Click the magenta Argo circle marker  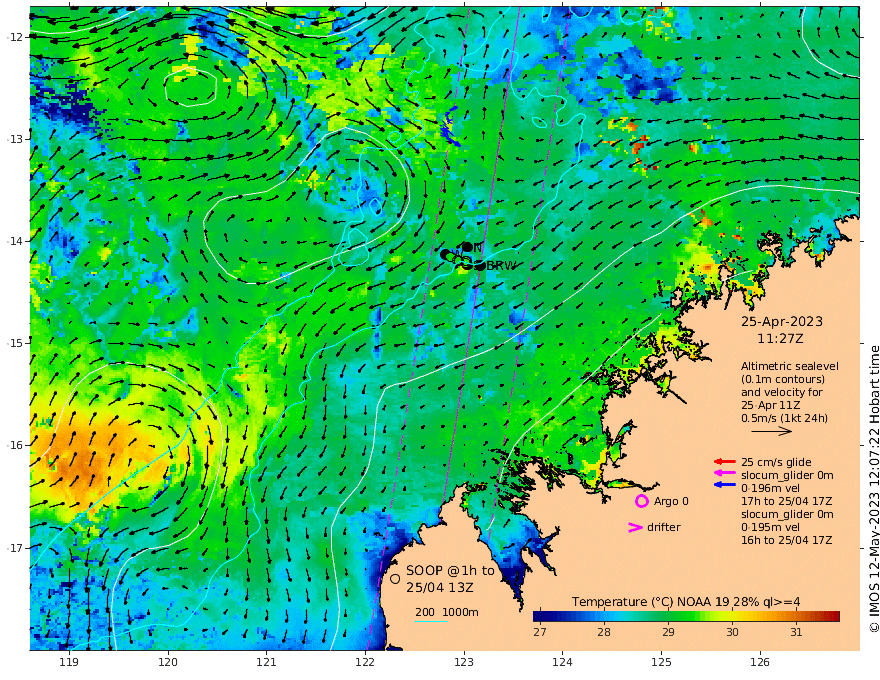641,501
